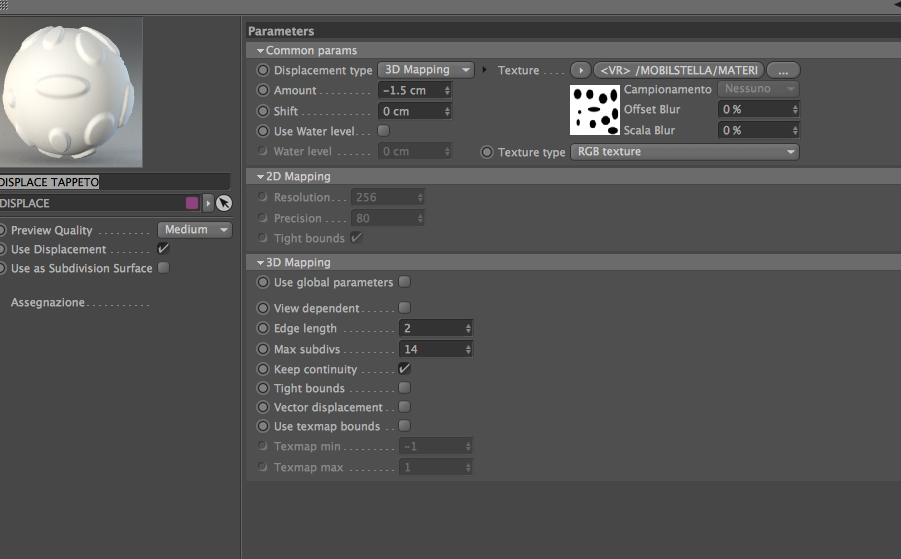Click the purple DISPLACE layer color swatch
This screenshot has height=559, width=901.
click(192, 203)
